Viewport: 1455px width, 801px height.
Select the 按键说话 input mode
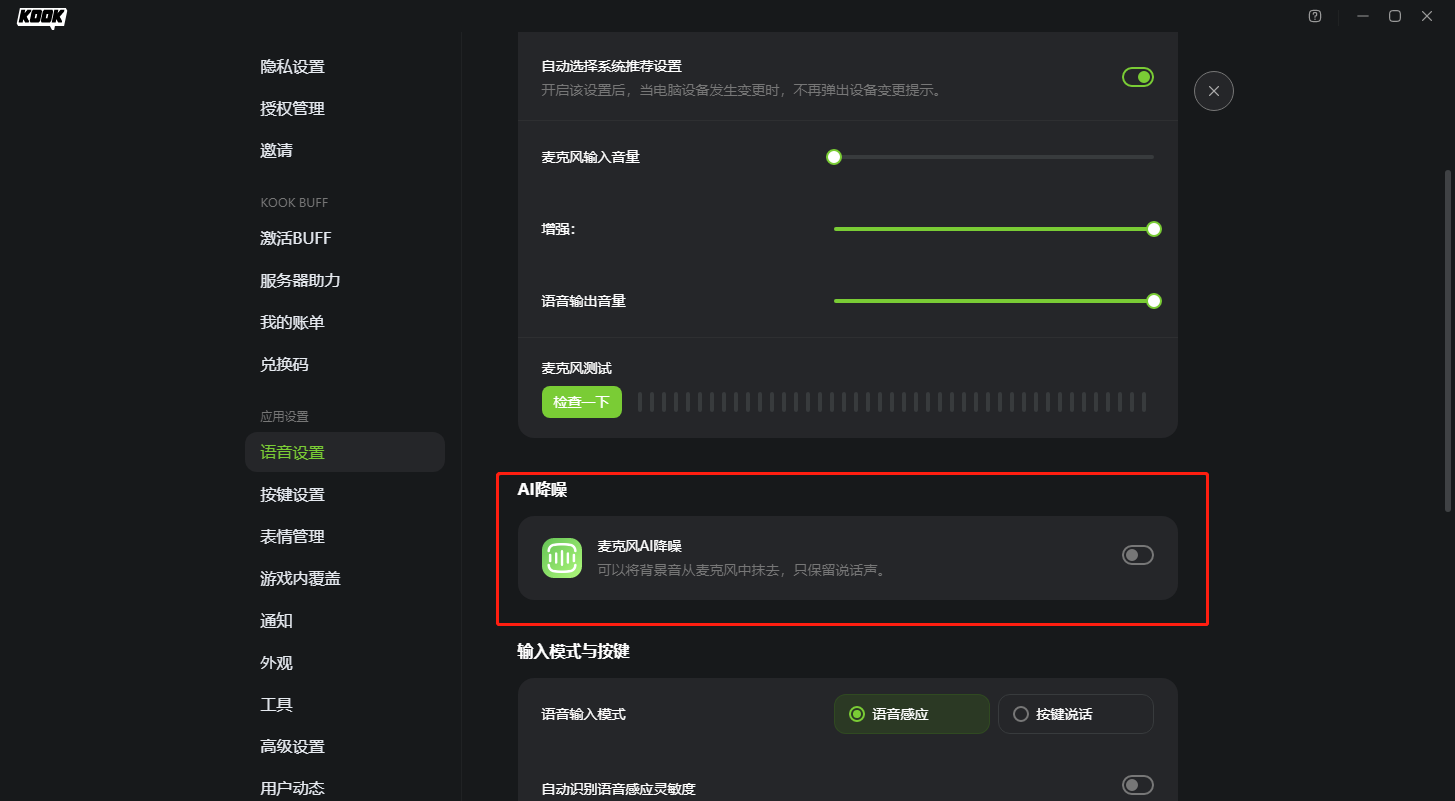(1076, 714)
